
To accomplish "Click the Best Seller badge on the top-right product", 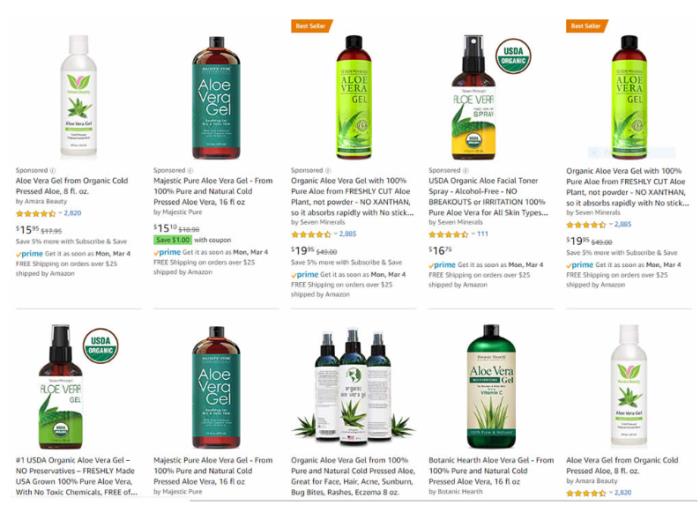I will [x=587, y=26].
